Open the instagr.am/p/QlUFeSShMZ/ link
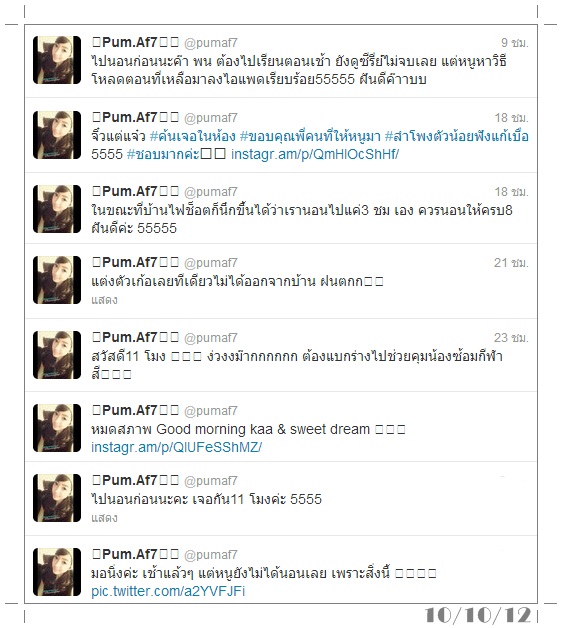The image size is (562, 628). 176,447
